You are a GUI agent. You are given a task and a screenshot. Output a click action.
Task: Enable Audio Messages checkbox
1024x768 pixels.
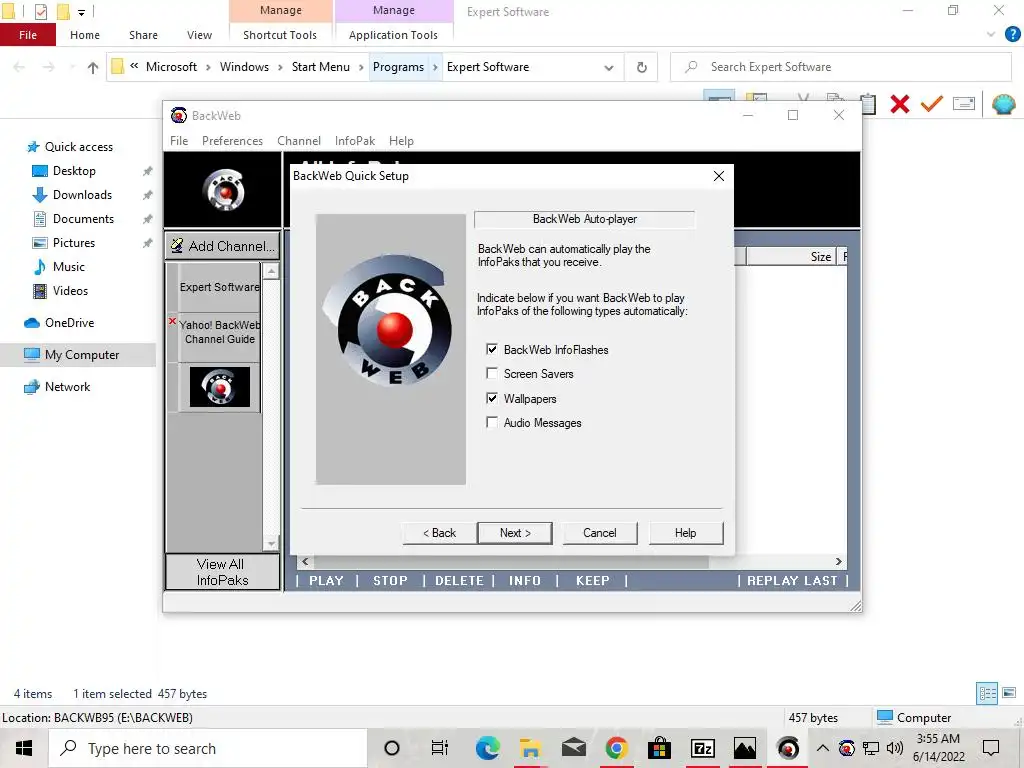tap(492, 423)
